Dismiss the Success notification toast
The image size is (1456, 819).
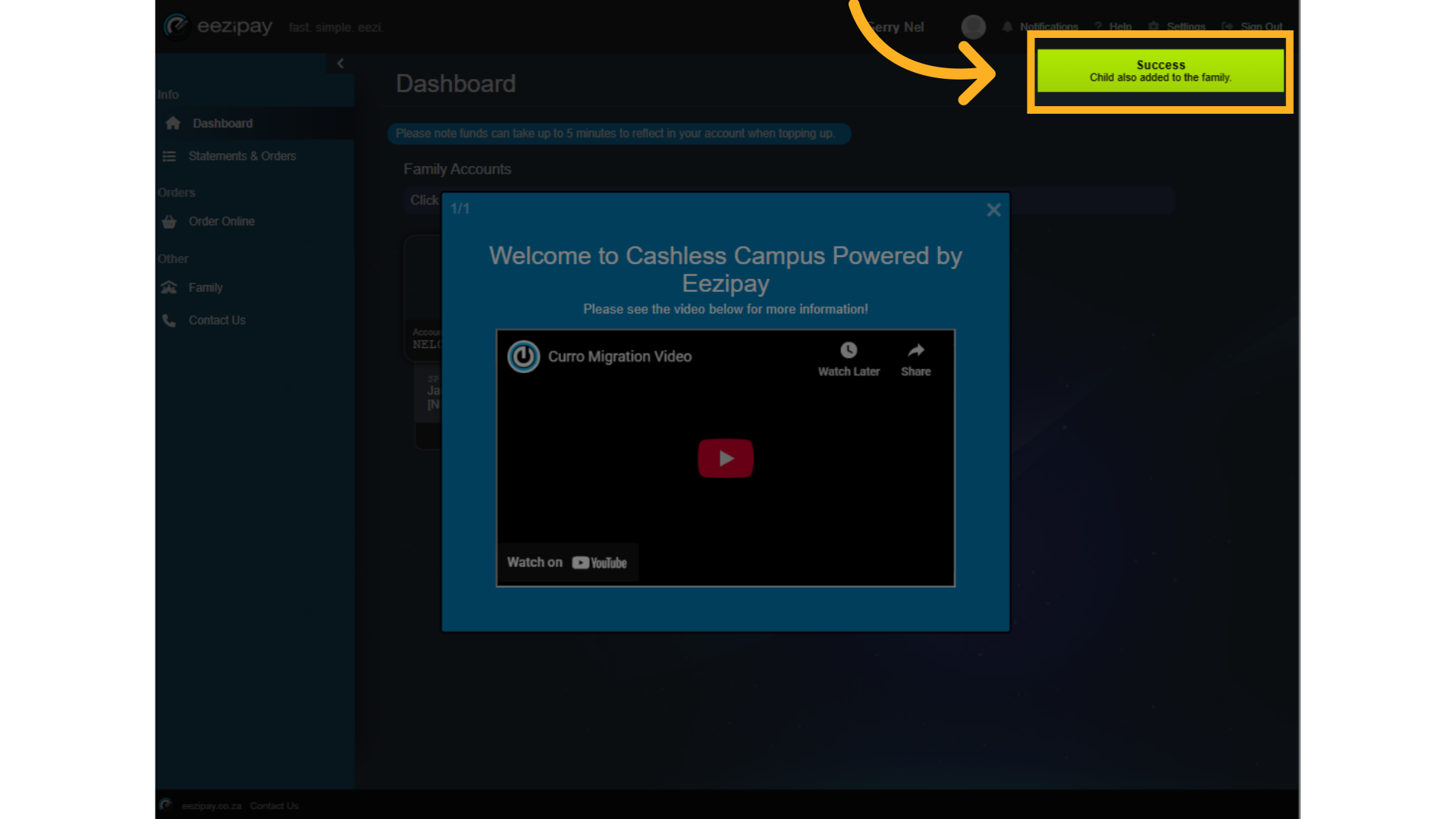pos(1160,71)
